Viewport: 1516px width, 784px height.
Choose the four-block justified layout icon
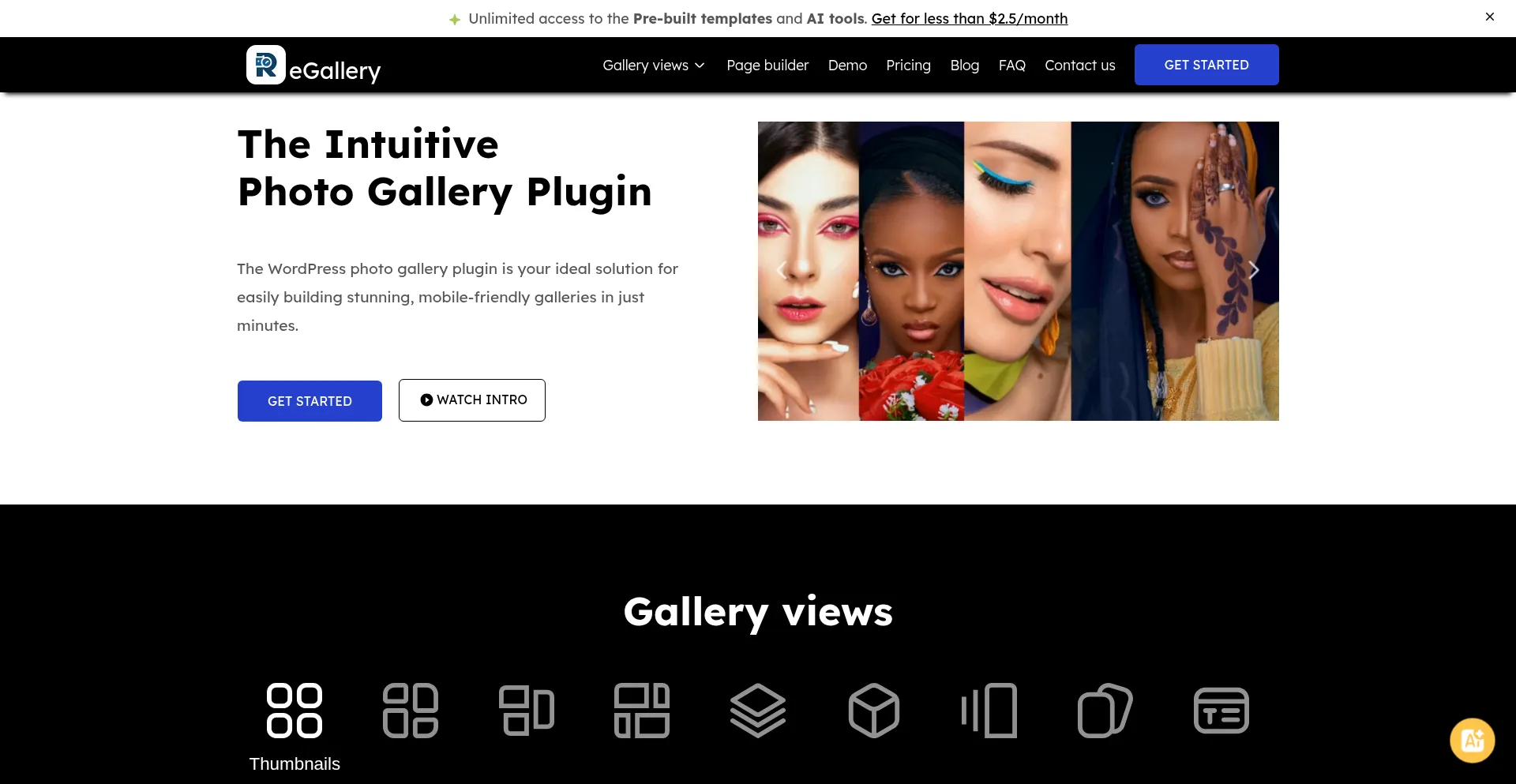click(642, 711)
